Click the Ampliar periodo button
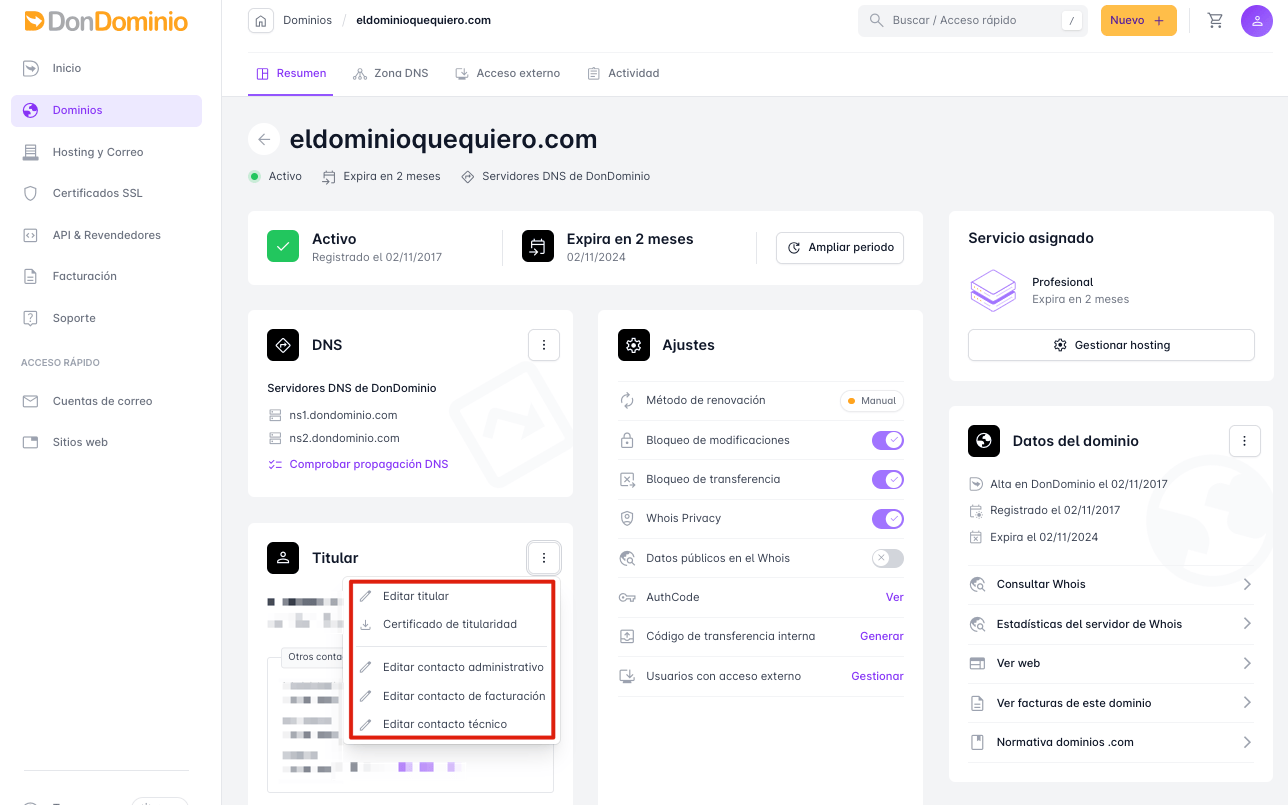The image size is (1288, 805). coord(840,247)
